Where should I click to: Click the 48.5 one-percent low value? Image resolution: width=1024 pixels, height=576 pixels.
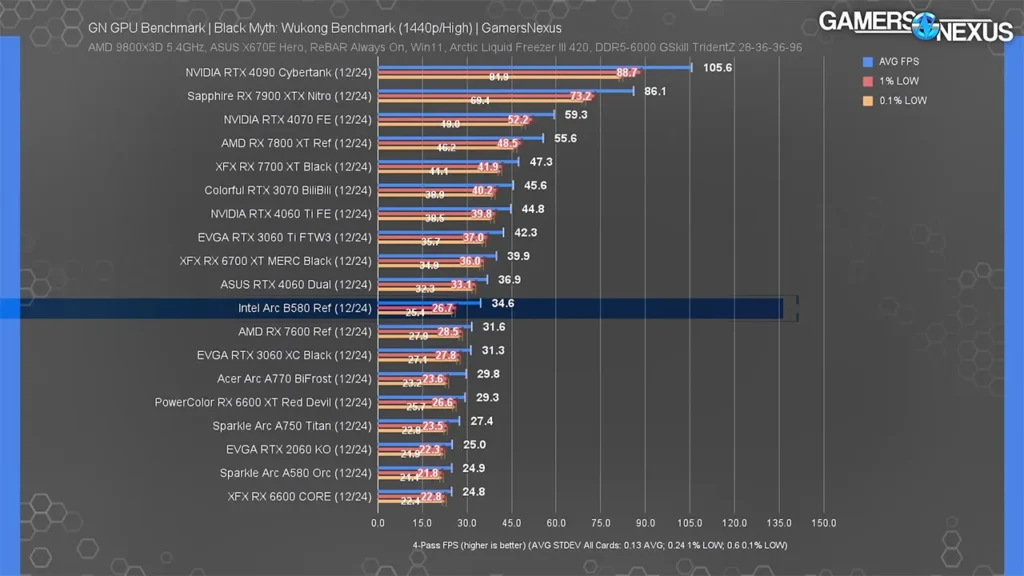(507, 143)
